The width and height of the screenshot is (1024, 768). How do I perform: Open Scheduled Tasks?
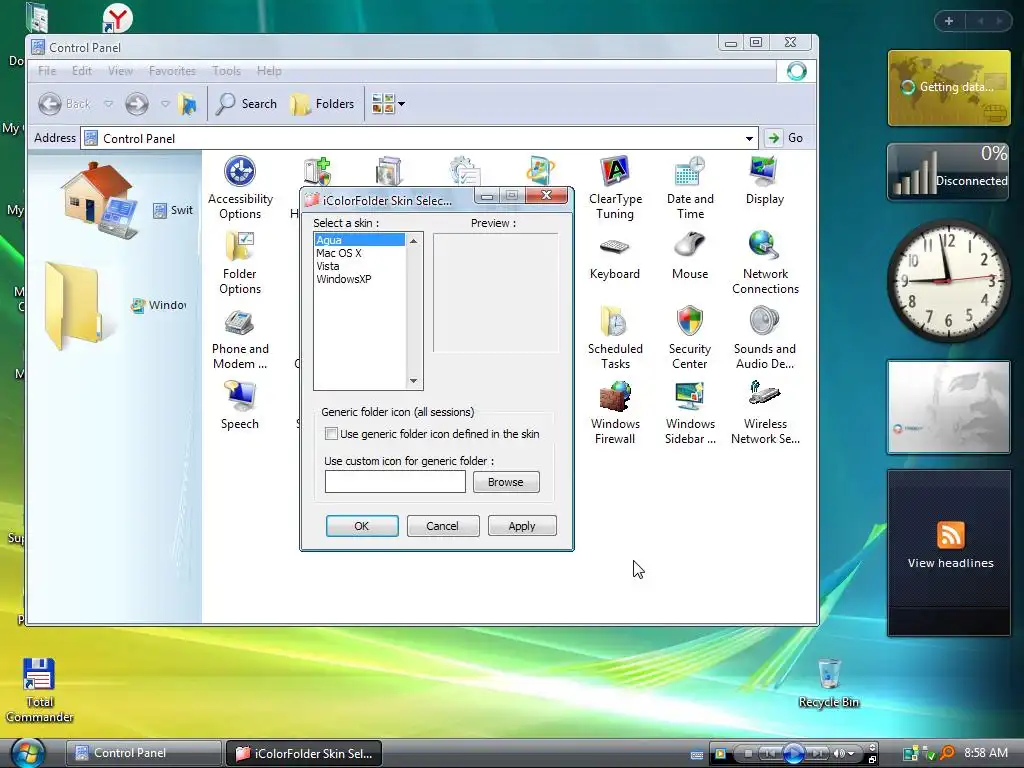tap(615, 338)
